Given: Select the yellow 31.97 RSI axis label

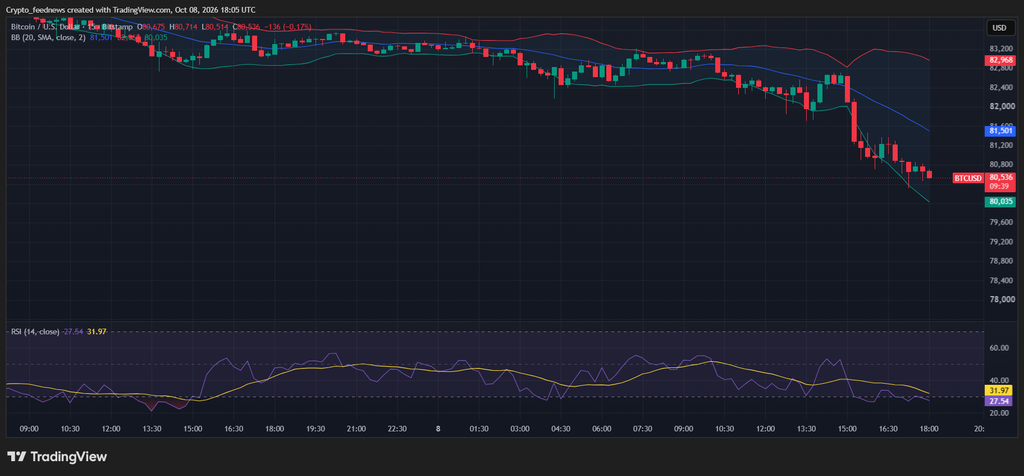Looking at the screenshot, I should [997, 390].
